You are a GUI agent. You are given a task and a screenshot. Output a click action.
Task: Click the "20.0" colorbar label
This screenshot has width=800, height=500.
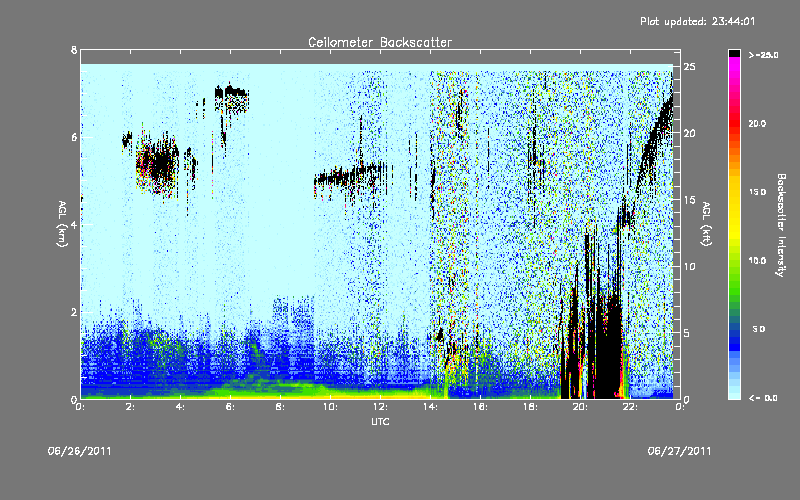click(x=757, y=123)
